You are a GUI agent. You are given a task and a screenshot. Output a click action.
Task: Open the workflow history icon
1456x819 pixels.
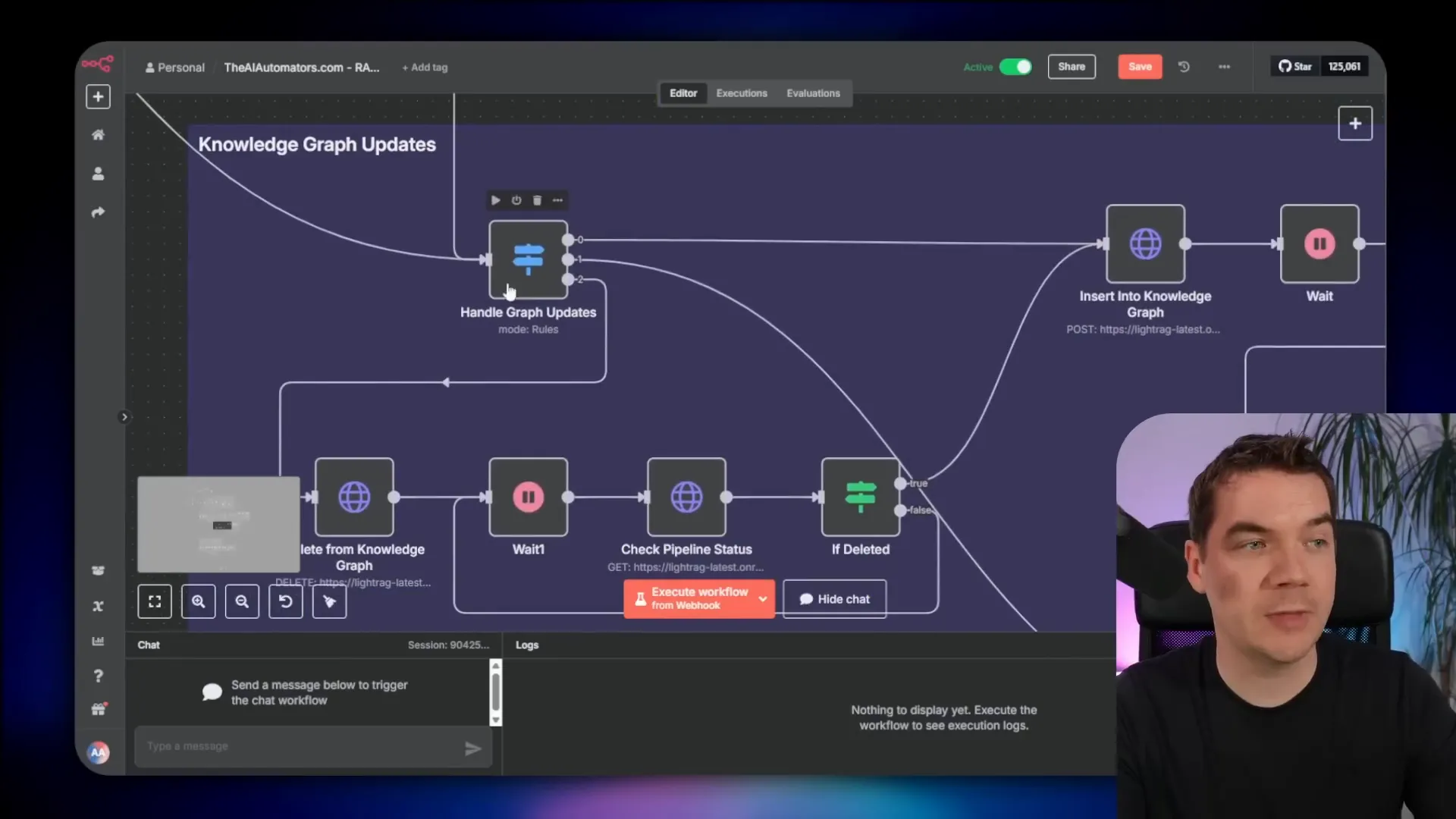[1184, 67]
